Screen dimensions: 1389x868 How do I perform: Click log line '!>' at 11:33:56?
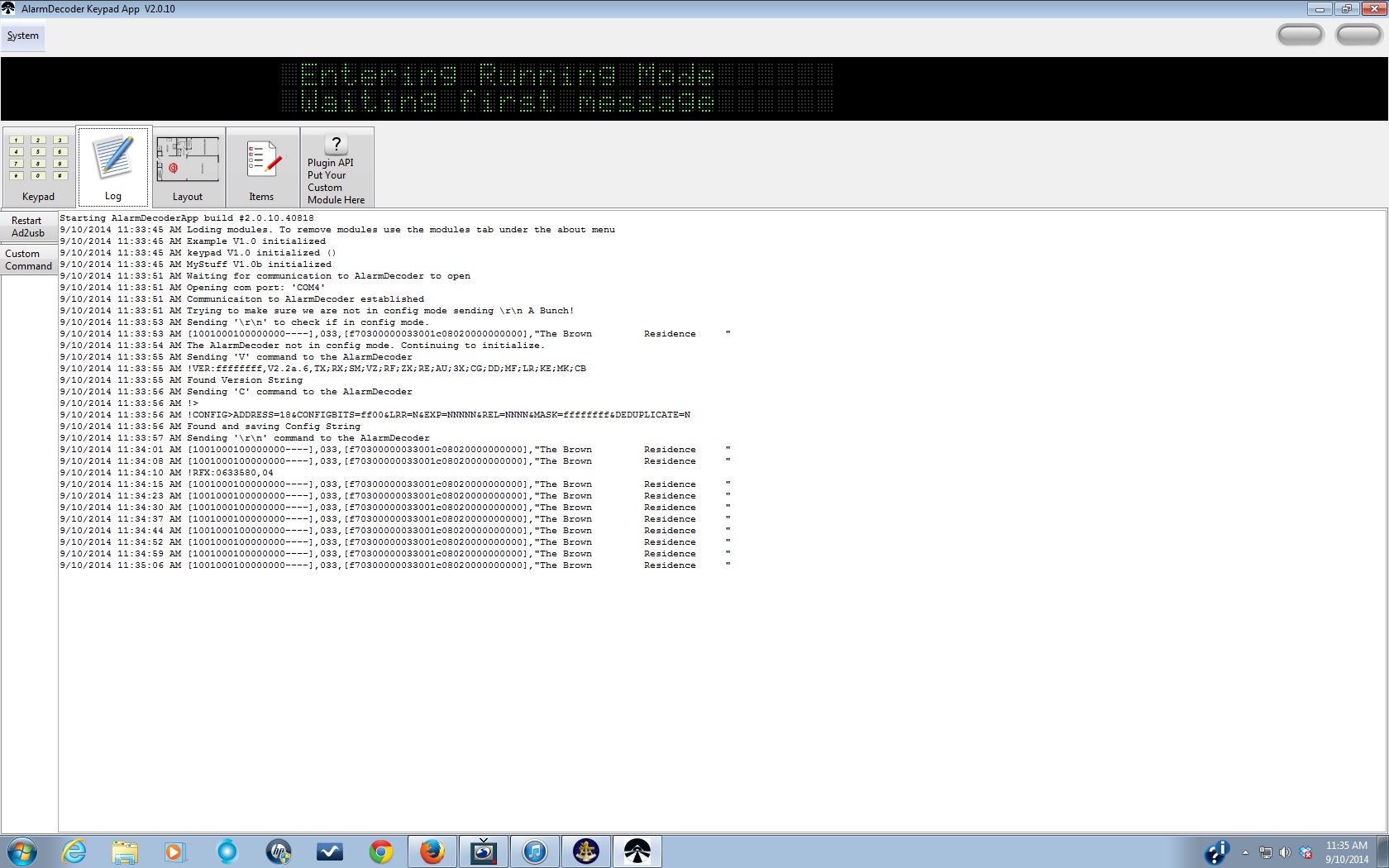[x=129, y=403]
